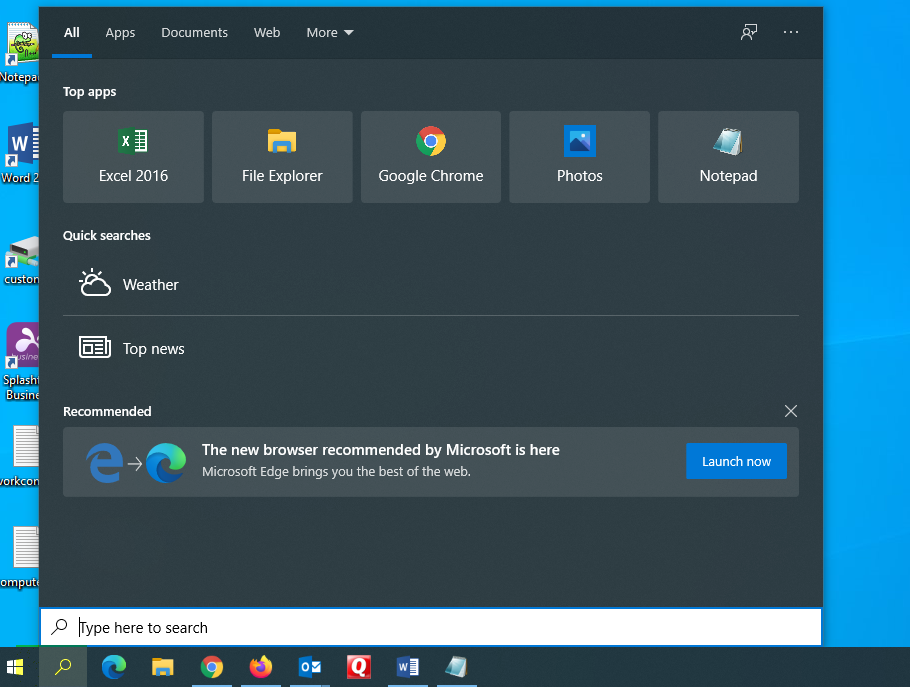Open the Photos app tile
The width and height of the screenshot is (910, 687).
coord(579,157)
